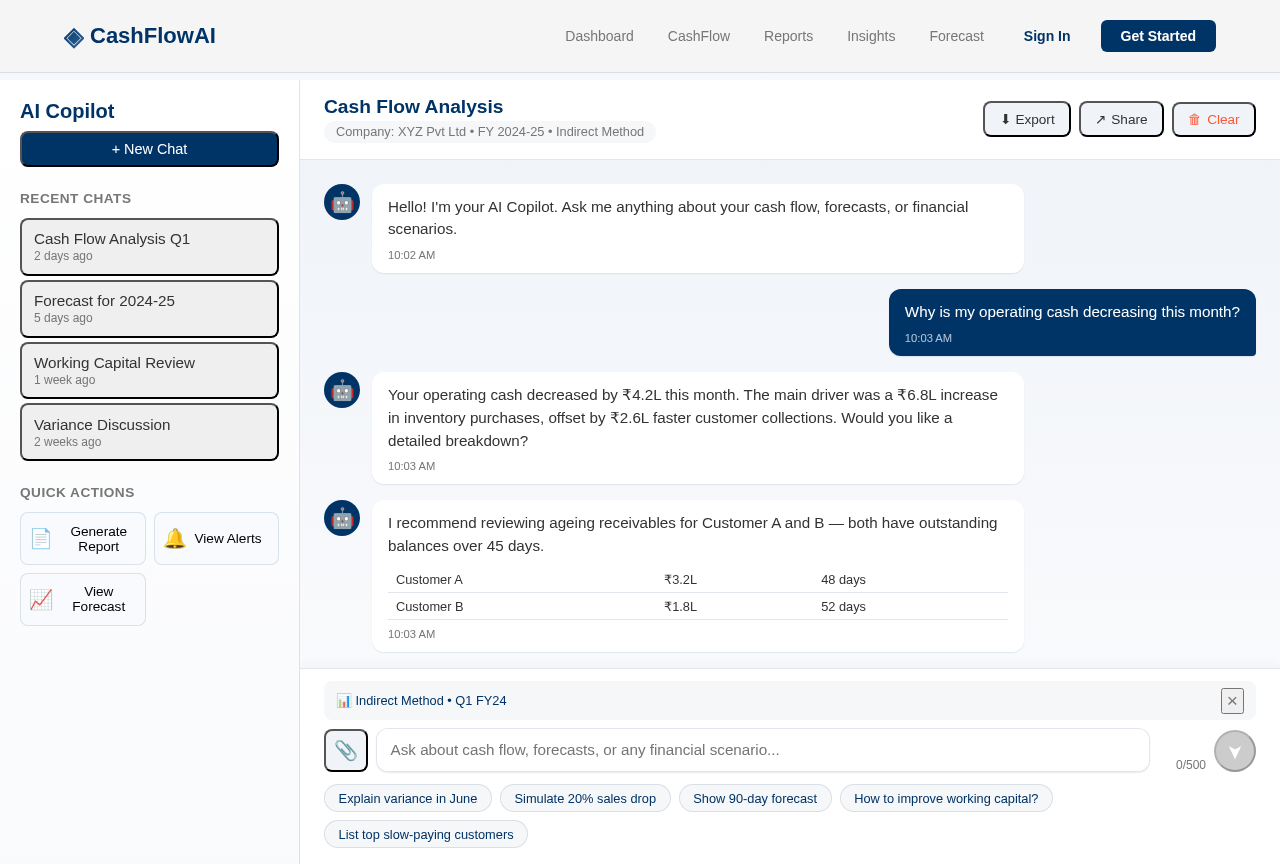This screenshot has height=864, width=1280.
Task: Click the 48 days cell
Action: 910,579
